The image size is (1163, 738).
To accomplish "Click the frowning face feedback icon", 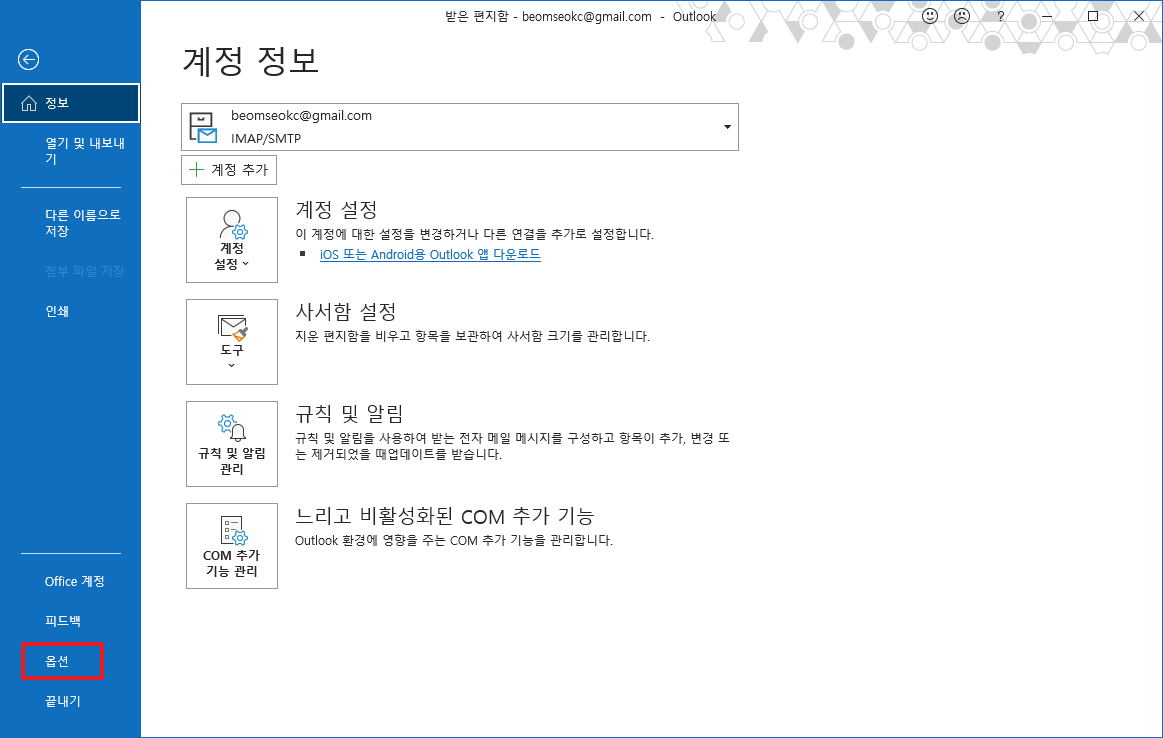I will (x=962, y=16).
